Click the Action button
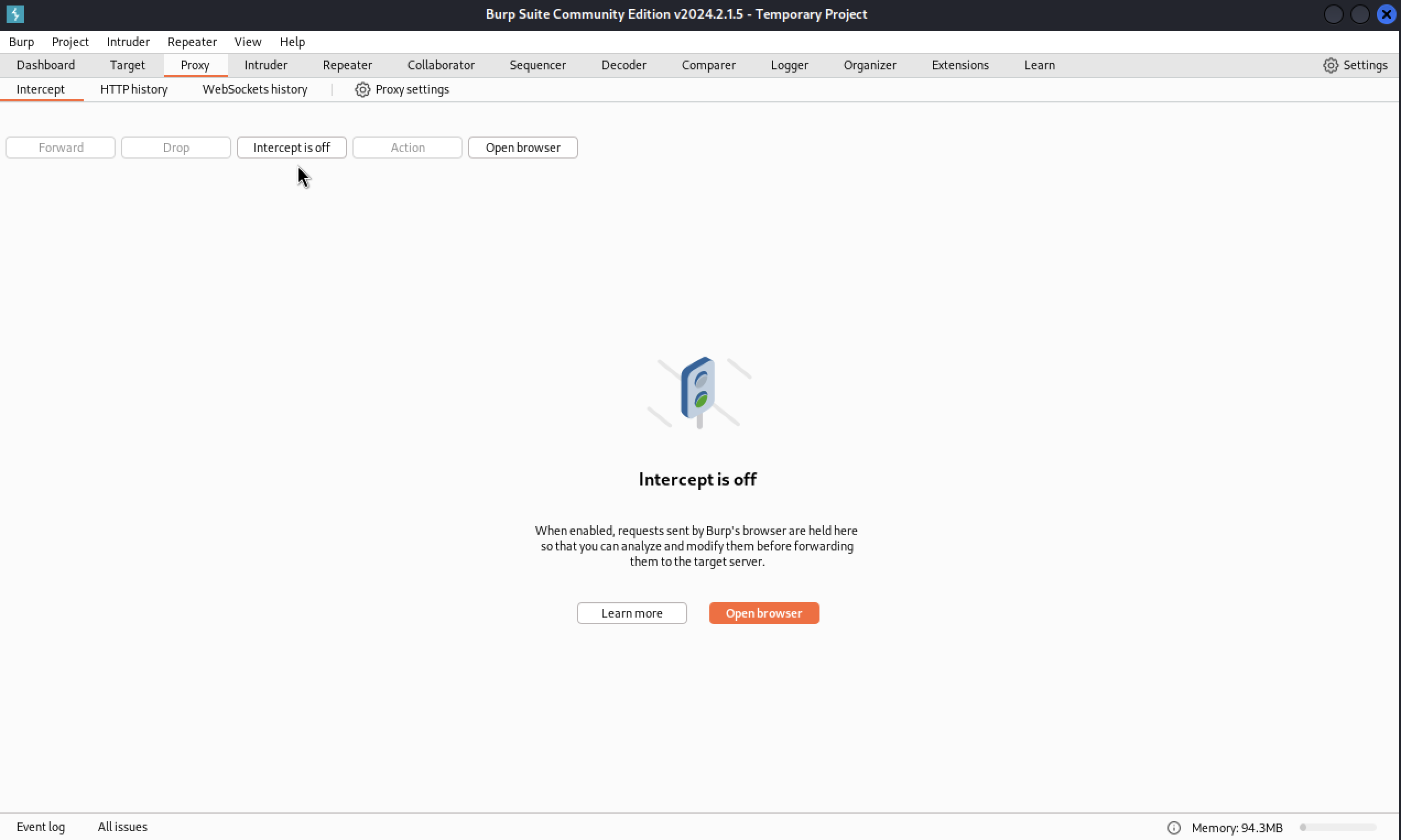The image size is (1401, 840). [x=407, y=148]
